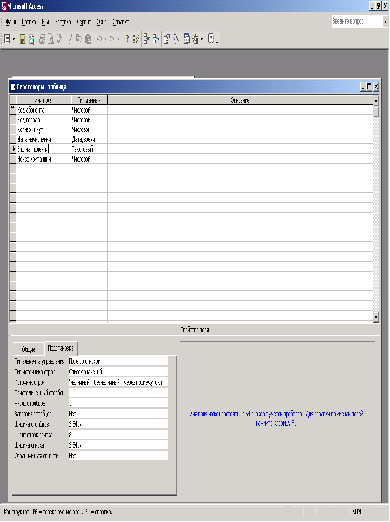Open the Help (Справка) menu
Screen dimensions: 390x522
tap(120, 22)
